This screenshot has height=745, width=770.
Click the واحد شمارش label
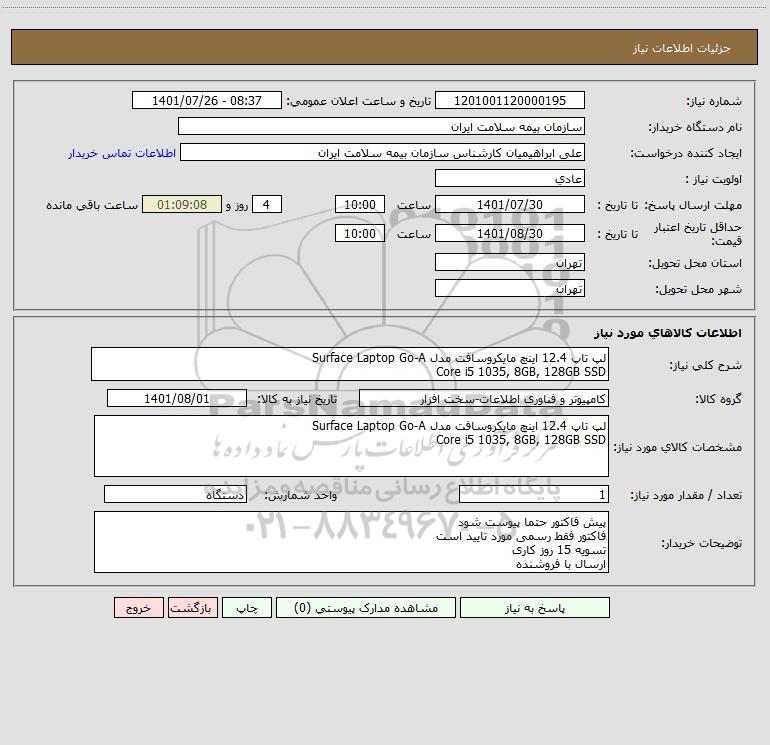(301, 495)
